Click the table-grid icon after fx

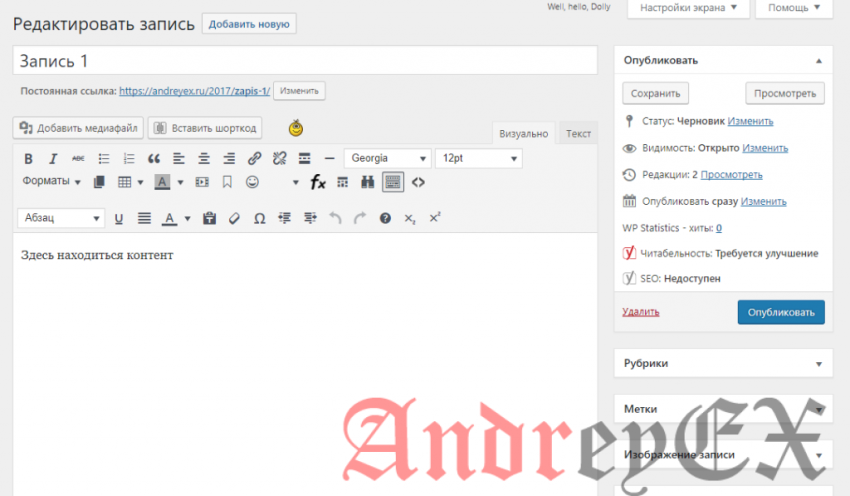[x=343, y=182]
